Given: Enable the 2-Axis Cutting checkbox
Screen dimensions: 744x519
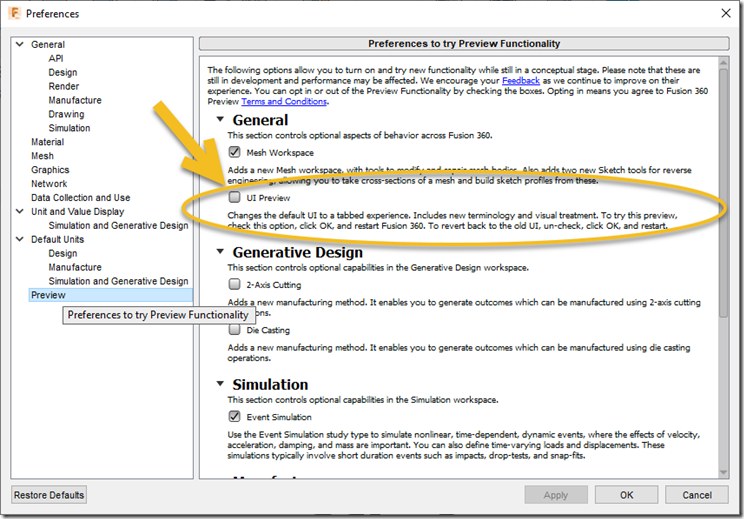Looking at the screenshot, I should [x=234, y=284].
